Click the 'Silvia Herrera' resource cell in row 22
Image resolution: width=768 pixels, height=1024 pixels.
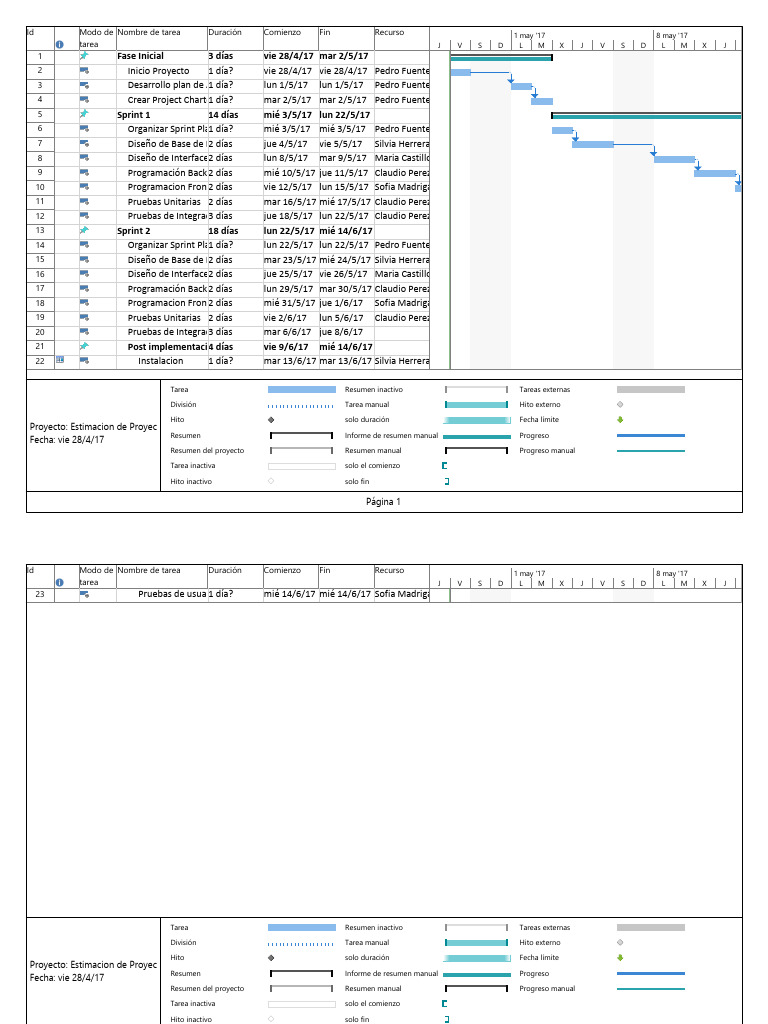click(402, 360)
